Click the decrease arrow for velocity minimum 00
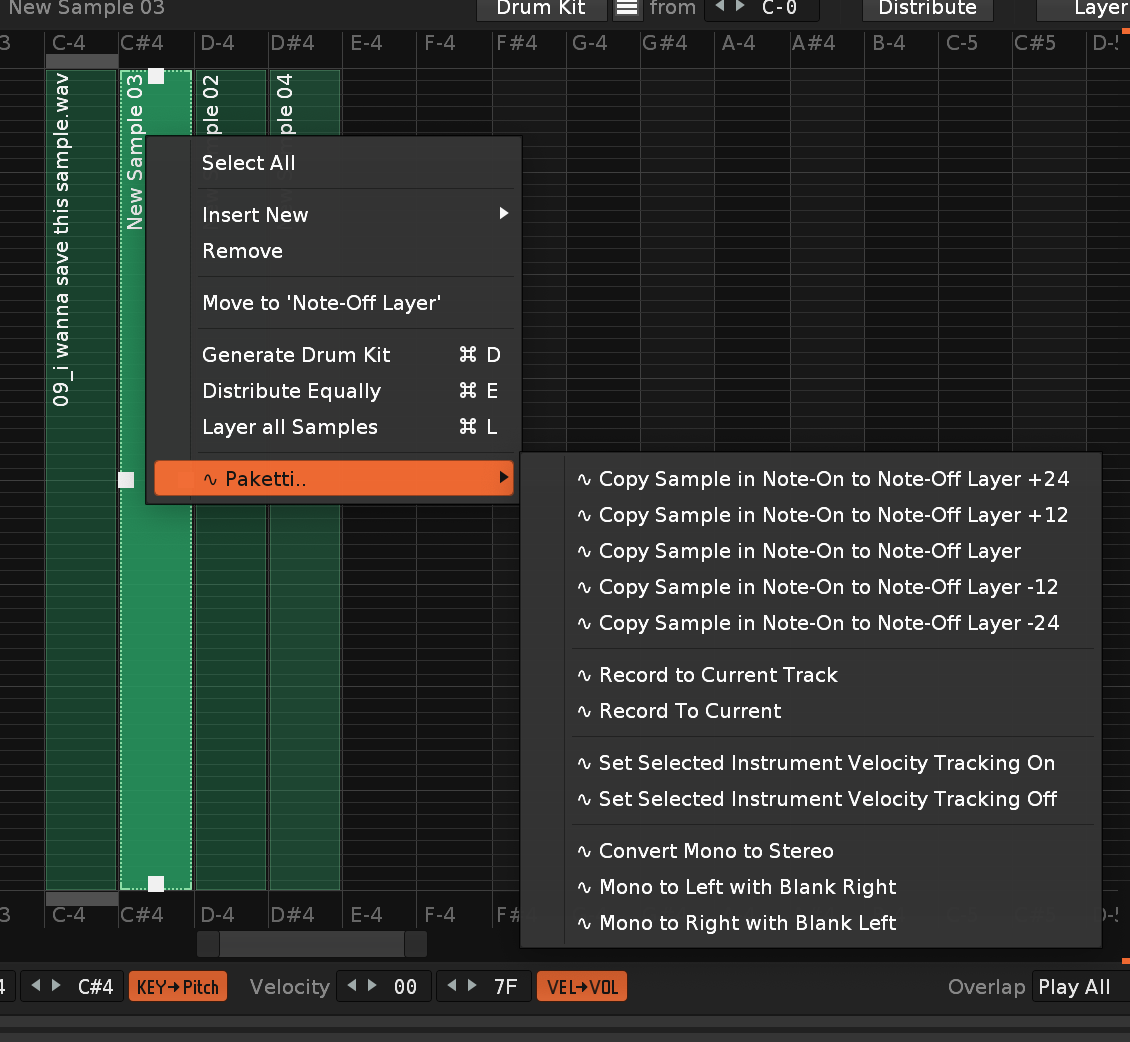This screenshot has height=1042, width=1130. pyautogui.click(x=352, y=986)
